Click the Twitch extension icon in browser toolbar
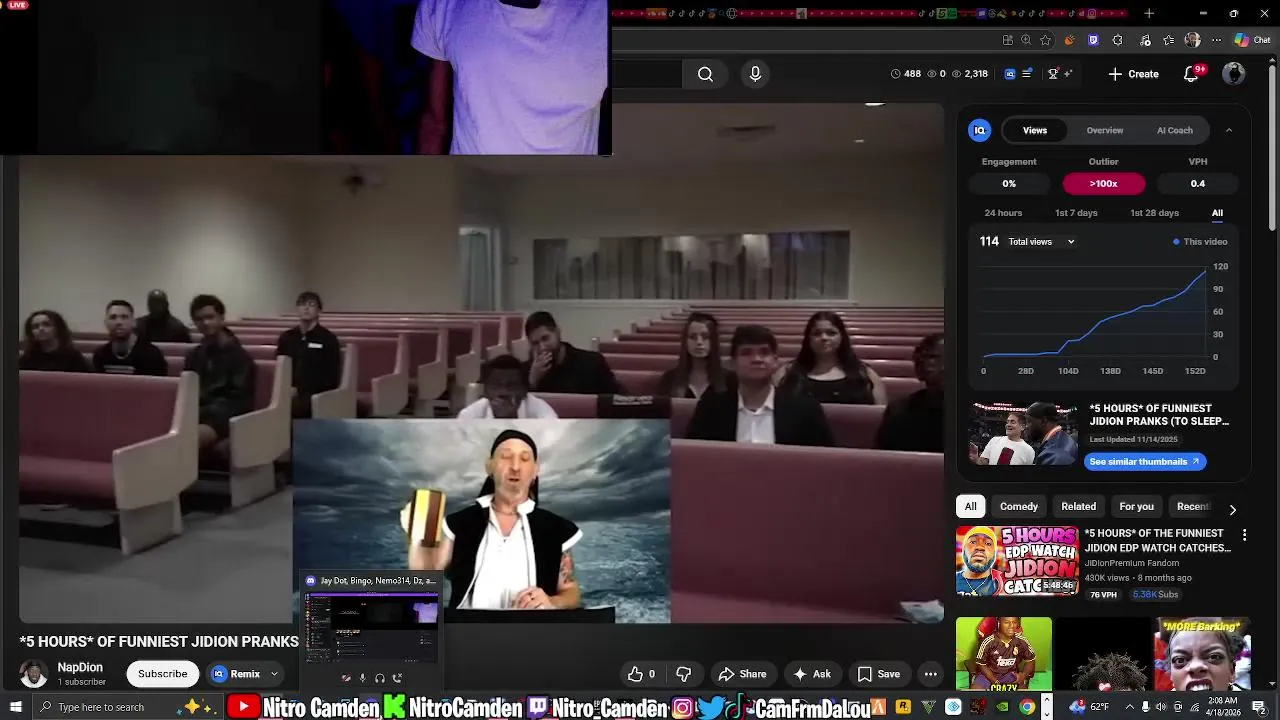Image resolution: width=1280 pixels, height=720 pixels. (1093, 40)
